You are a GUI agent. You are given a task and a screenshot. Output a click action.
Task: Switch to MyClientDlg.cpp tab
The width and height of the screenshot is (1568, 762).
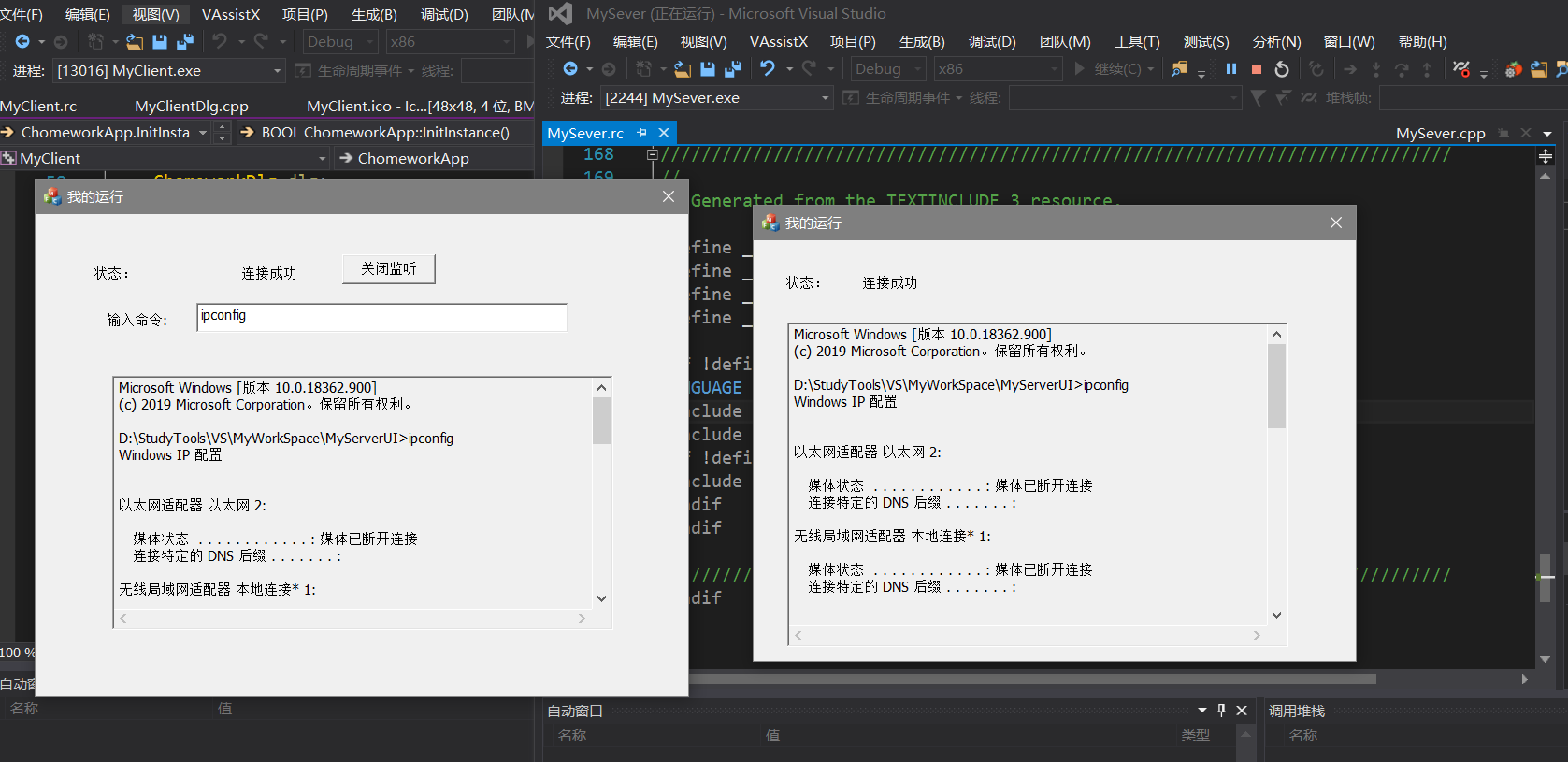(192, 107)
